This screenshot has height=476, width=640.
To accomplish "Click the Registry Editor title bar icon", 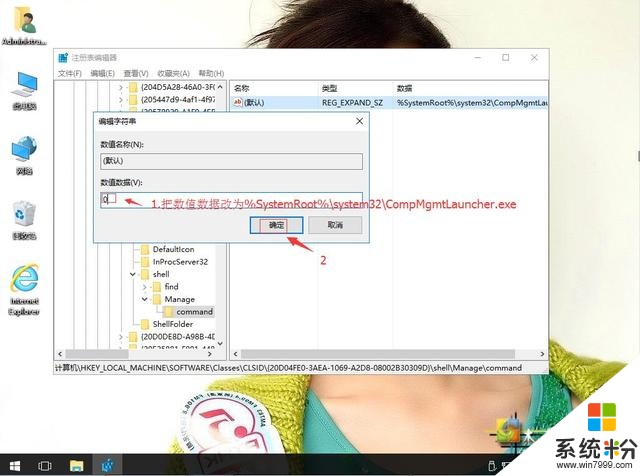I will point(63,58).
